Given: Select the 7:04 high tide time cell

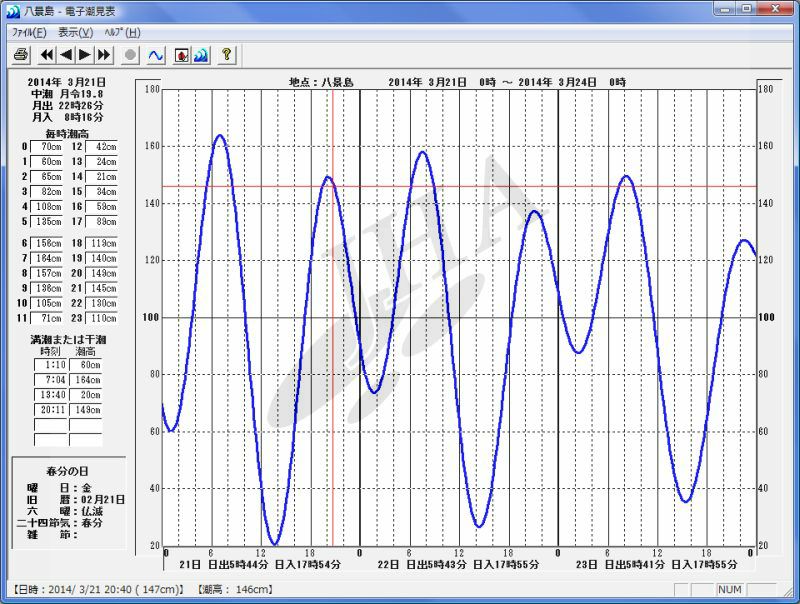Looking at the screenshot, I should (51, 380).
